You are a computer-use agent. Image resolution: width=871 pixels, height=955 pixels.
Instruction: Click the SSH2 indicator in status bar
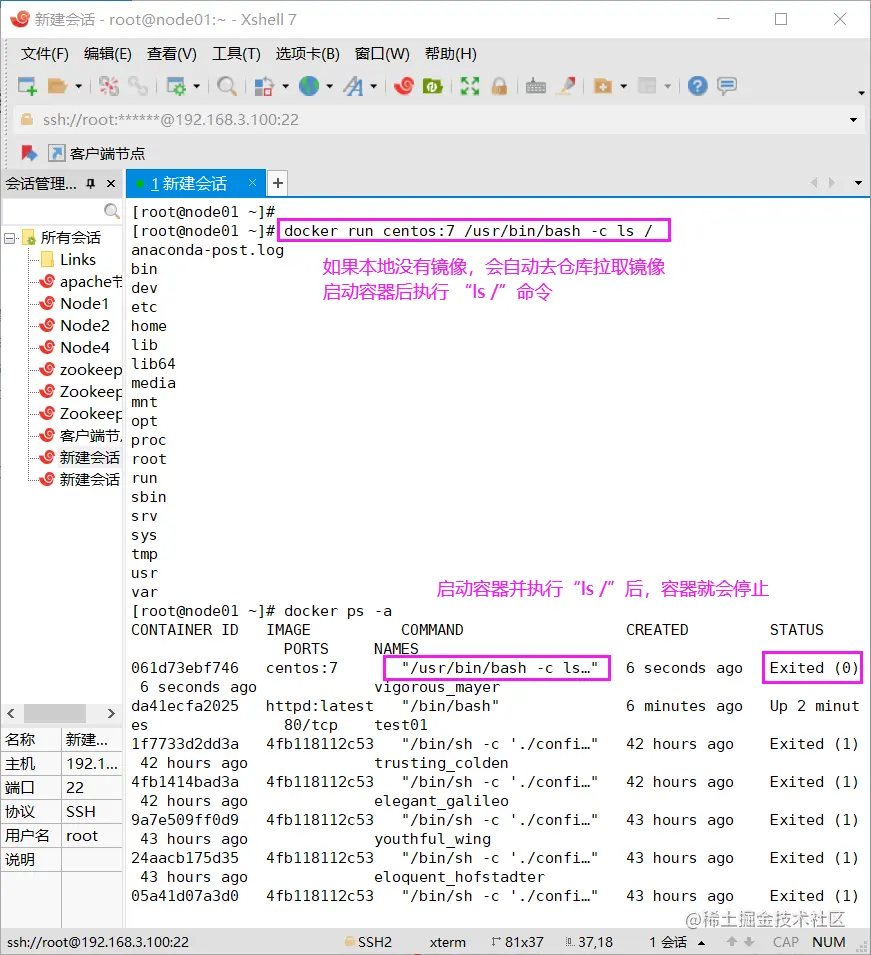click(x=368, y=942)
